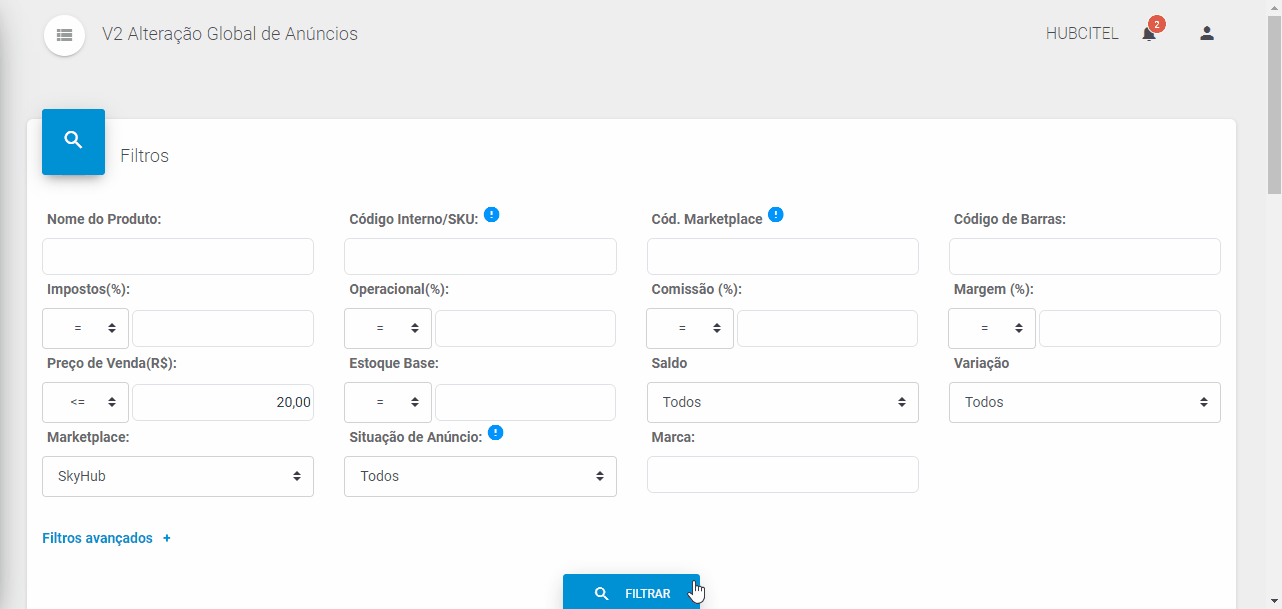The height and width of the screenshot is (609, 1282).
Task: Open Comissão (%) operator dropdown
Action: coord(690,328)
